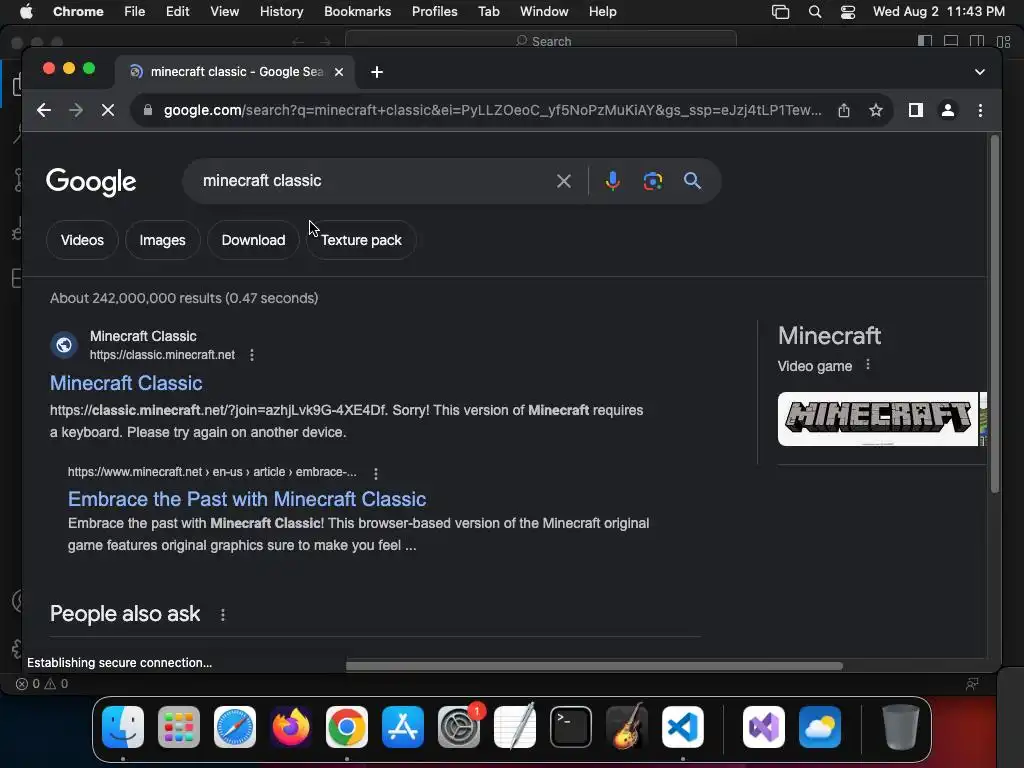The height and width of the screenshot is (768, 1024).
Task: Open Spotlight search in the menu bar
Action: [x=814, y=12]
